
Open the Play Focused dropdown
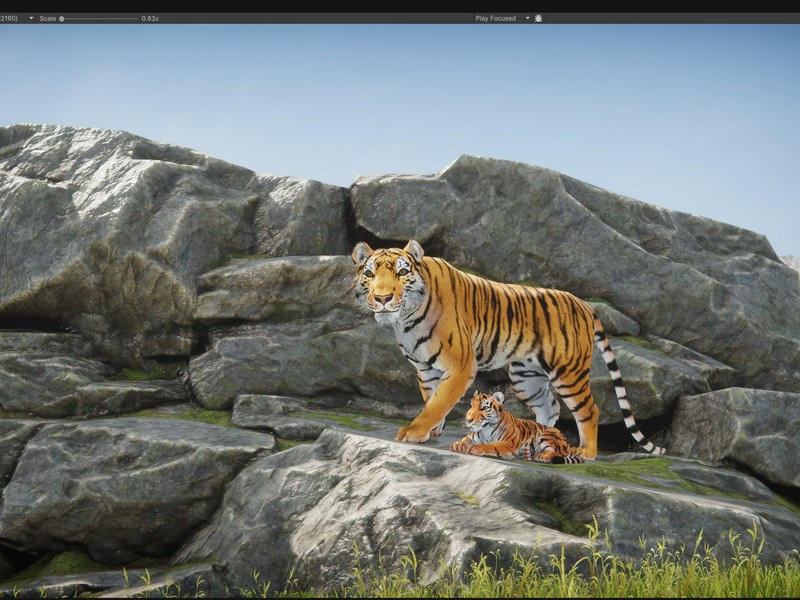coord(502,18)
